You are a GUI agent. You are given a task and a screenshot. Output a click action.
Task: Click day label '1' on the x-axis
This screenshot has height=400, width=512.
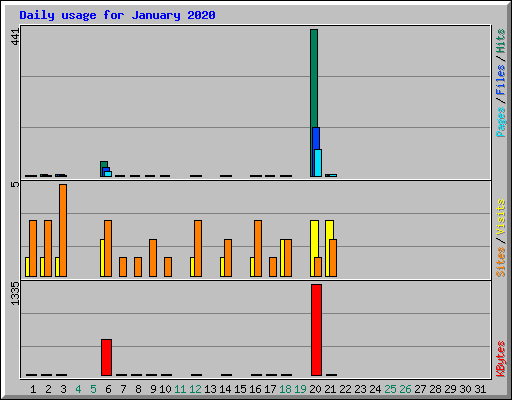(33, 389)
